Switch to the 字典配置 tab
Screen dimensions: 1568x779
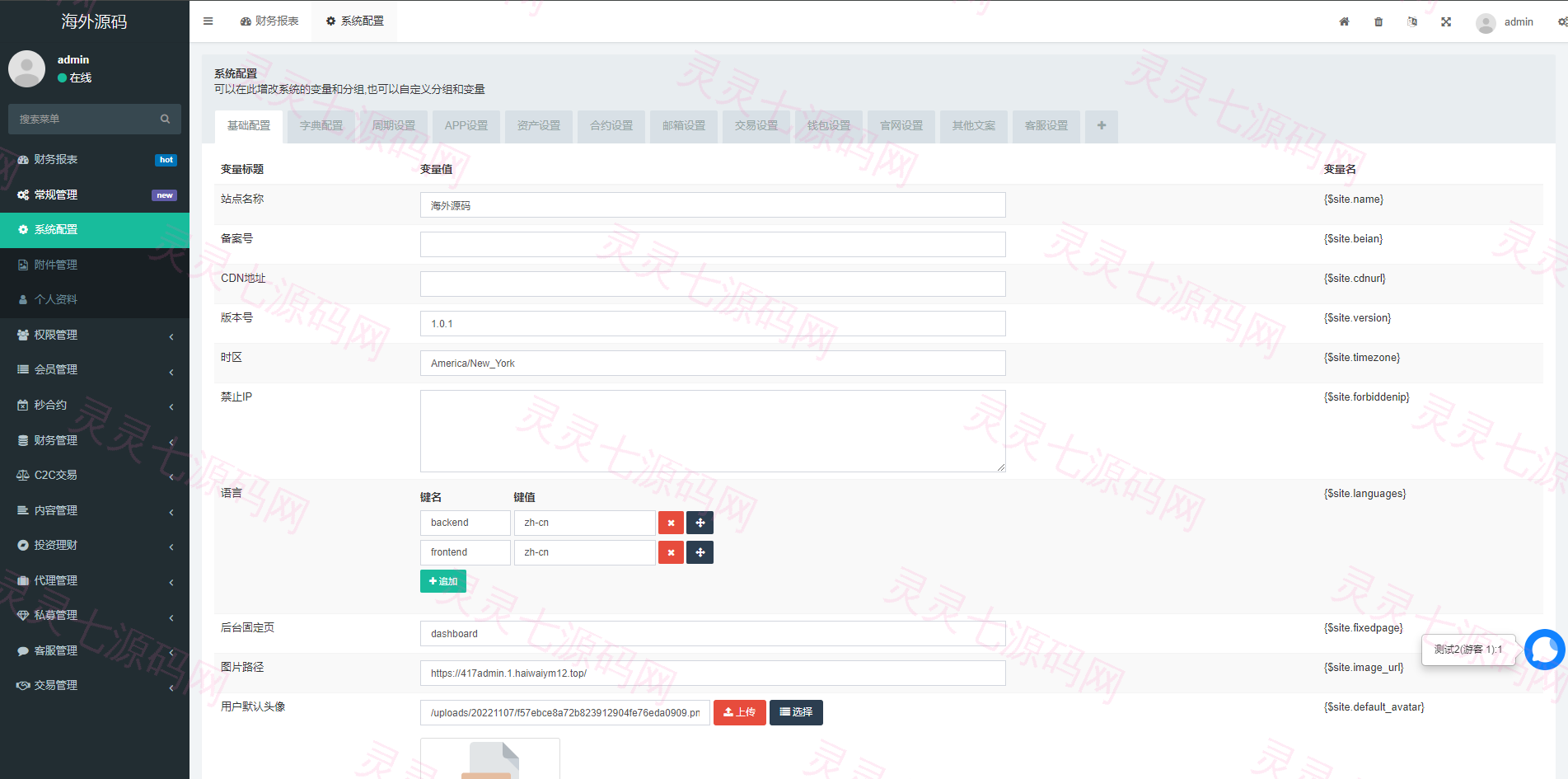(x=321, y=126)
